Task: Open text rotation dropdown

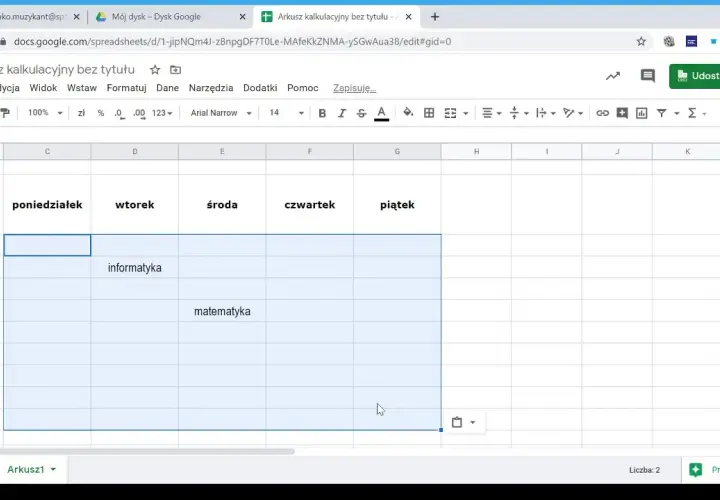Action: 573,113
